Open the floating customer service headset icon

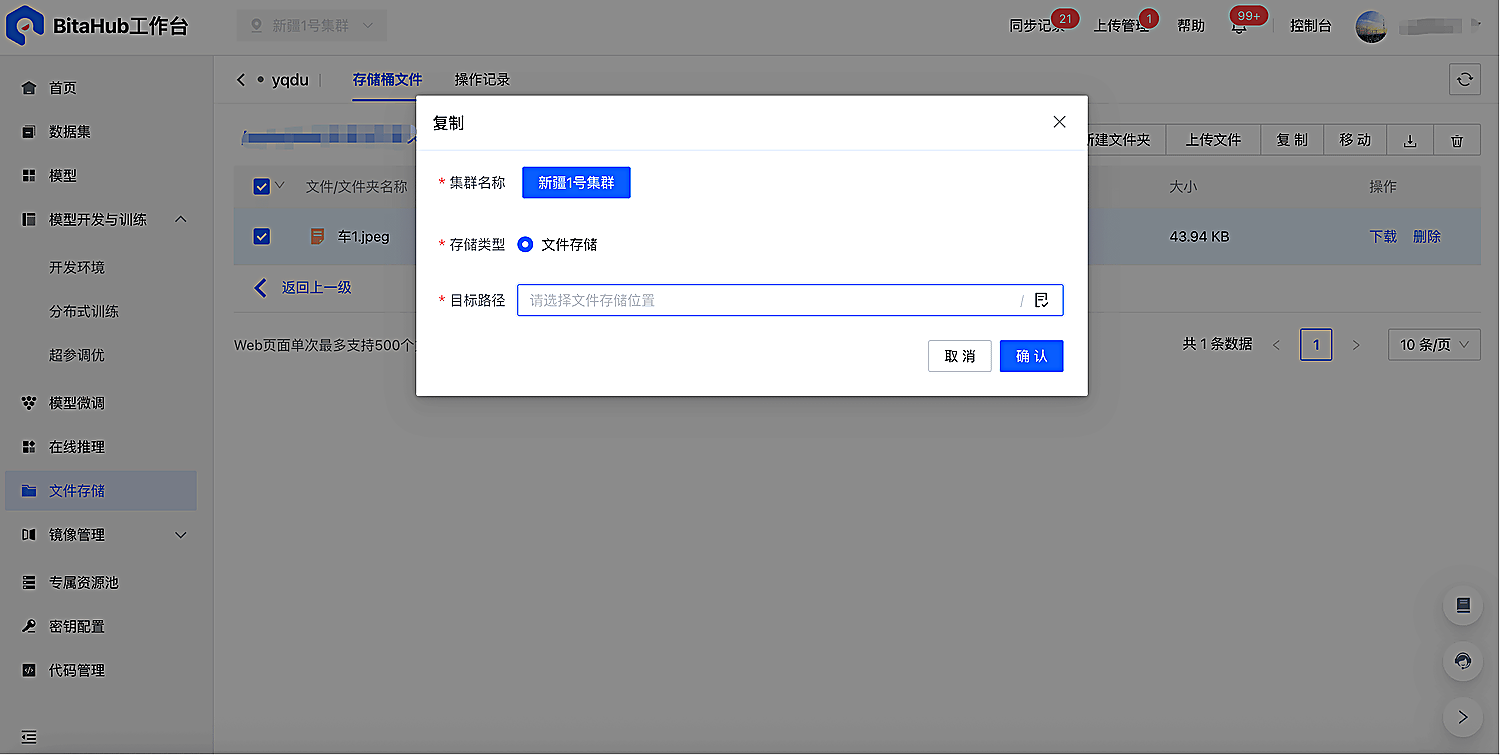click(1463, 661)
